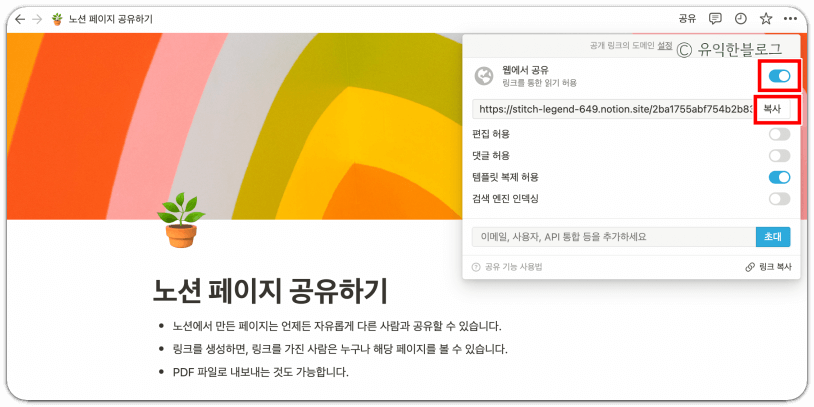
Task: Go forward with the right arrow
Action: tap(37, 19)
